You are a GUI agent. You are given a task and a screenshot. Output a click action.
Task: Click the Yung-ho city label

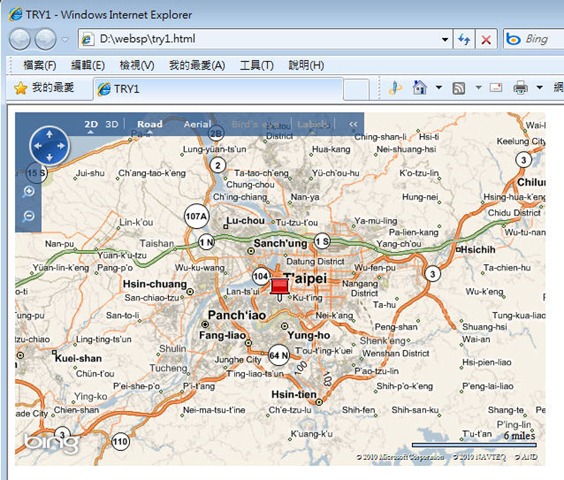[309, 335]
